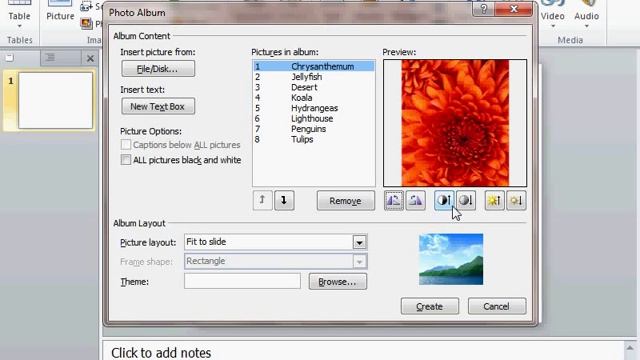
Task: Click the Audio icon in the ribbon
Action: (x=587, y=4)
